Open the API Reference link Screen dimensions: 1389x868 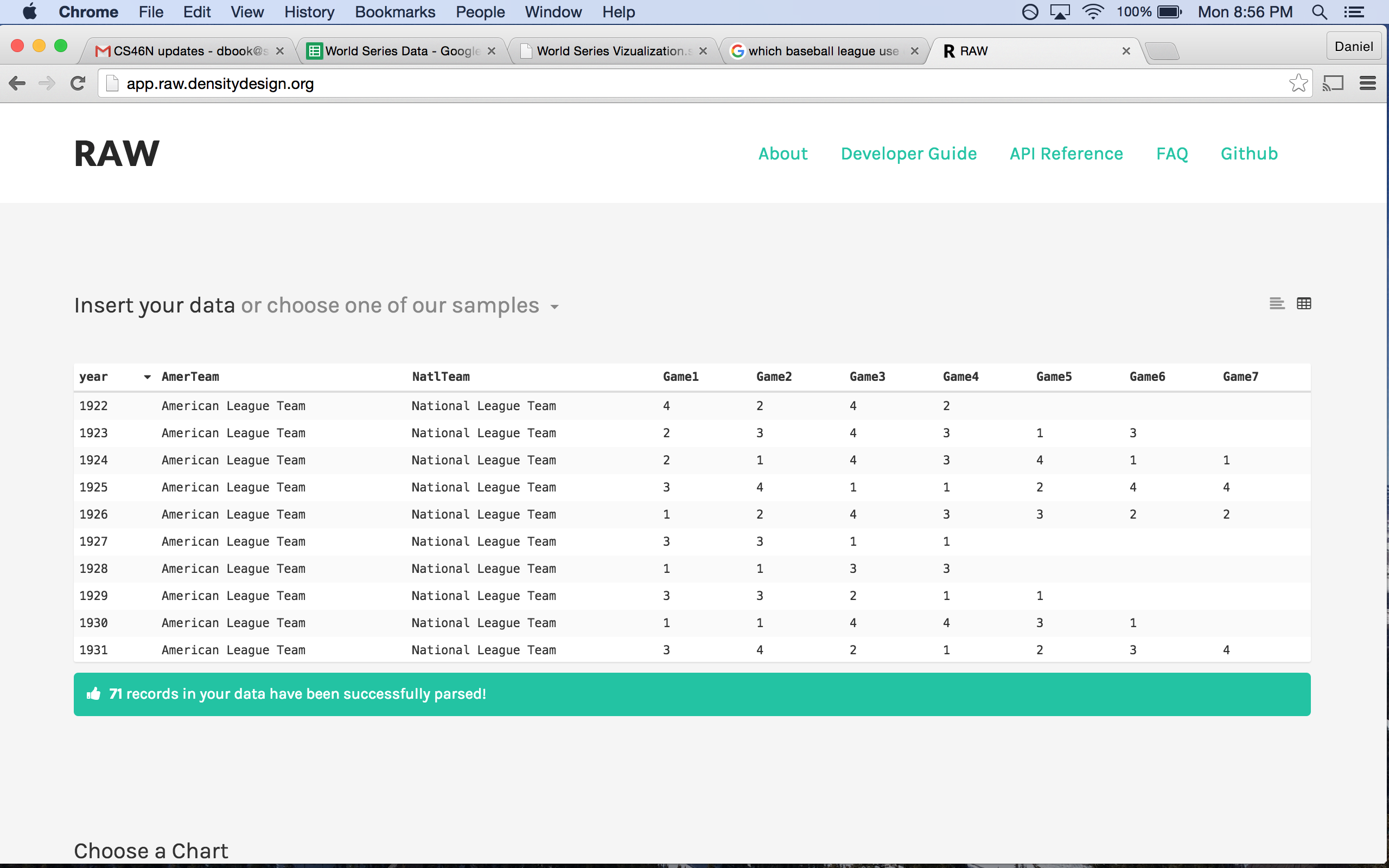click(x=1066, y=154)
